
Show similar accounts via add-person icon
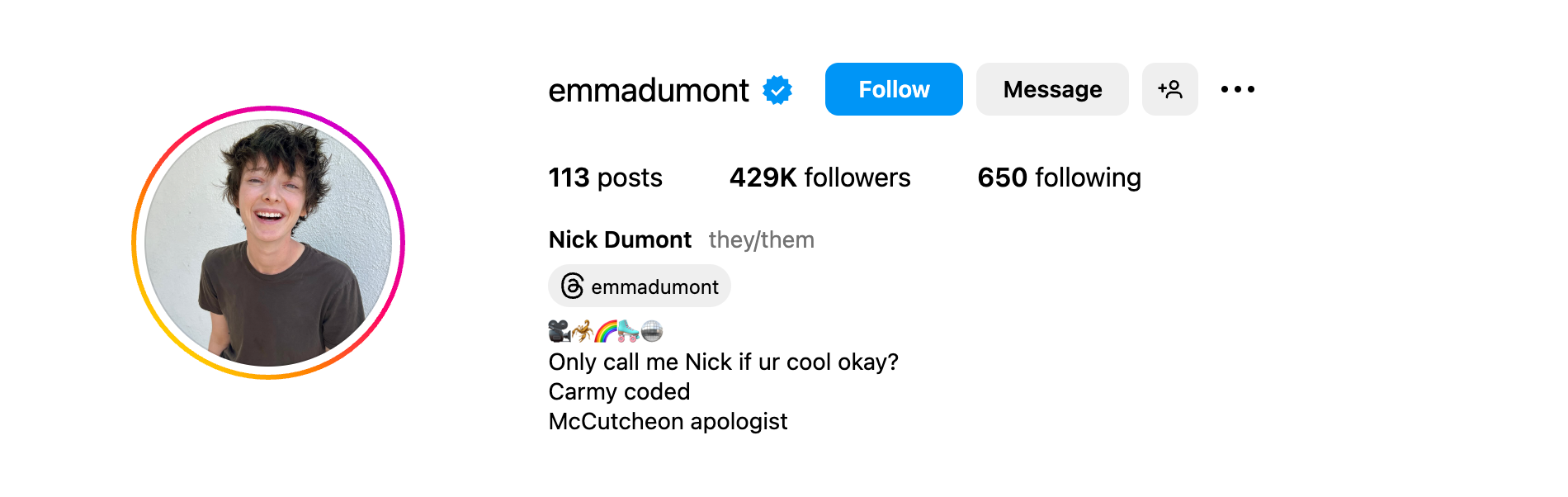[x=1170, y=89]
